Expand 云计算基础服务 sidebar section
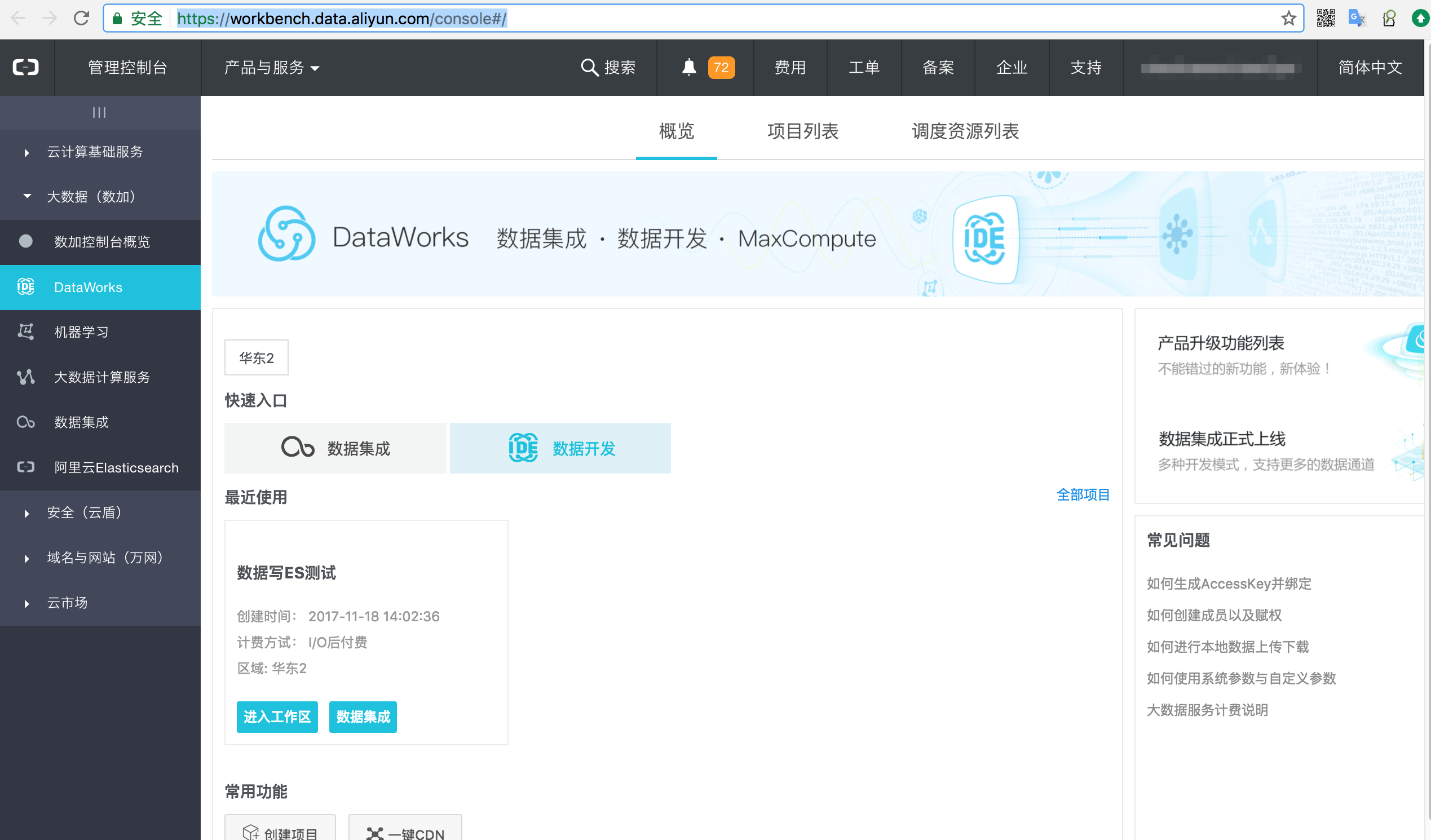 click(x=100, y=152)
